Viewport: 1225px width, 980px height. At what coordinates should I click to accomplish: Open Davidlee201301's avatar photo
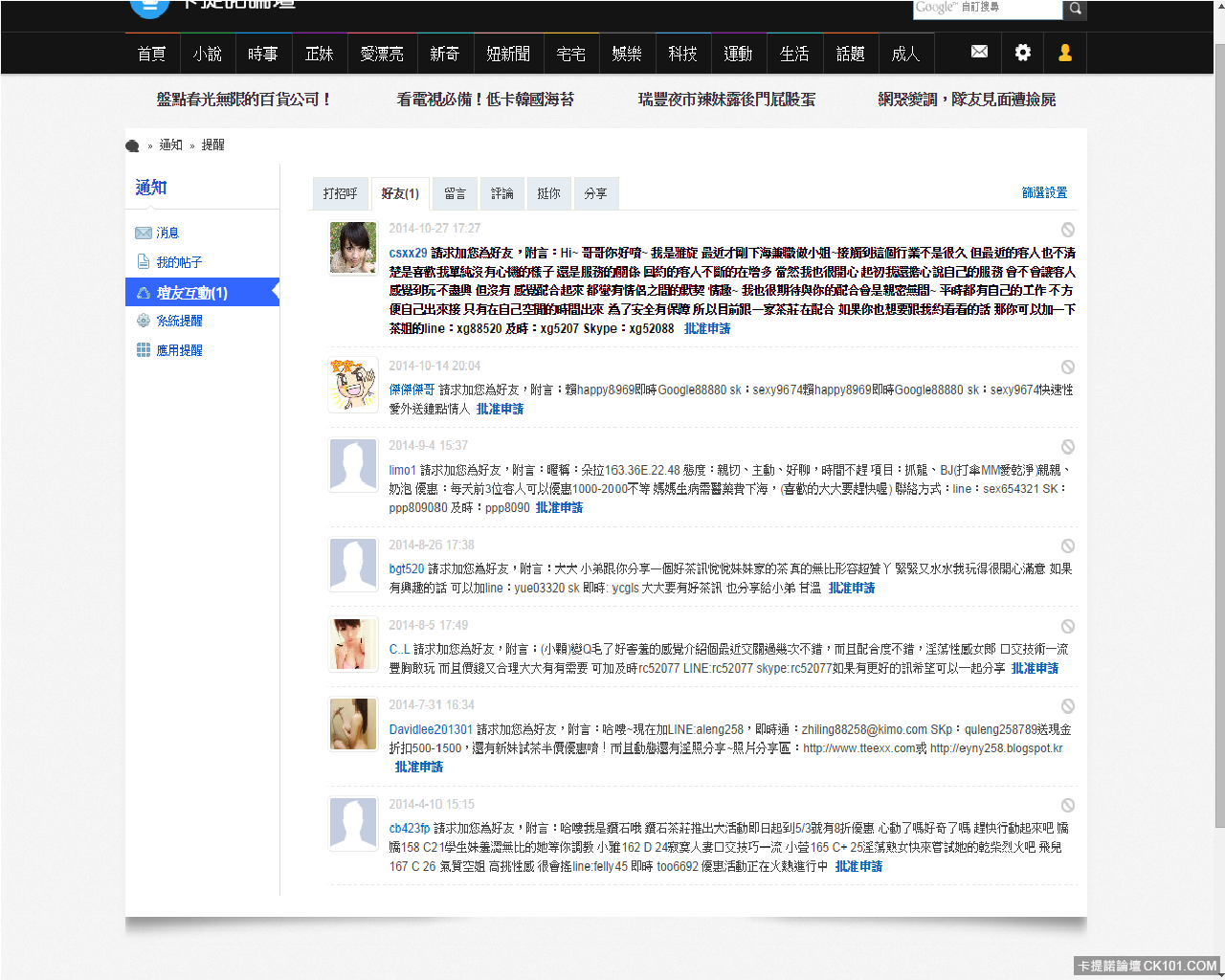coord(353,724)
